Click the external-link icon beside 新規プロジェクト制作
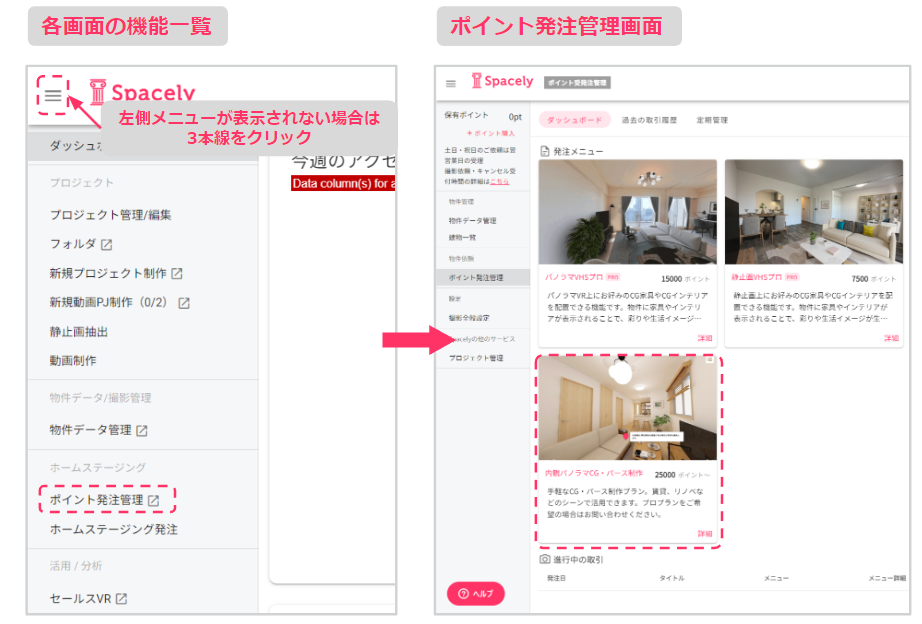922x624 pixels. click(177, 273)
